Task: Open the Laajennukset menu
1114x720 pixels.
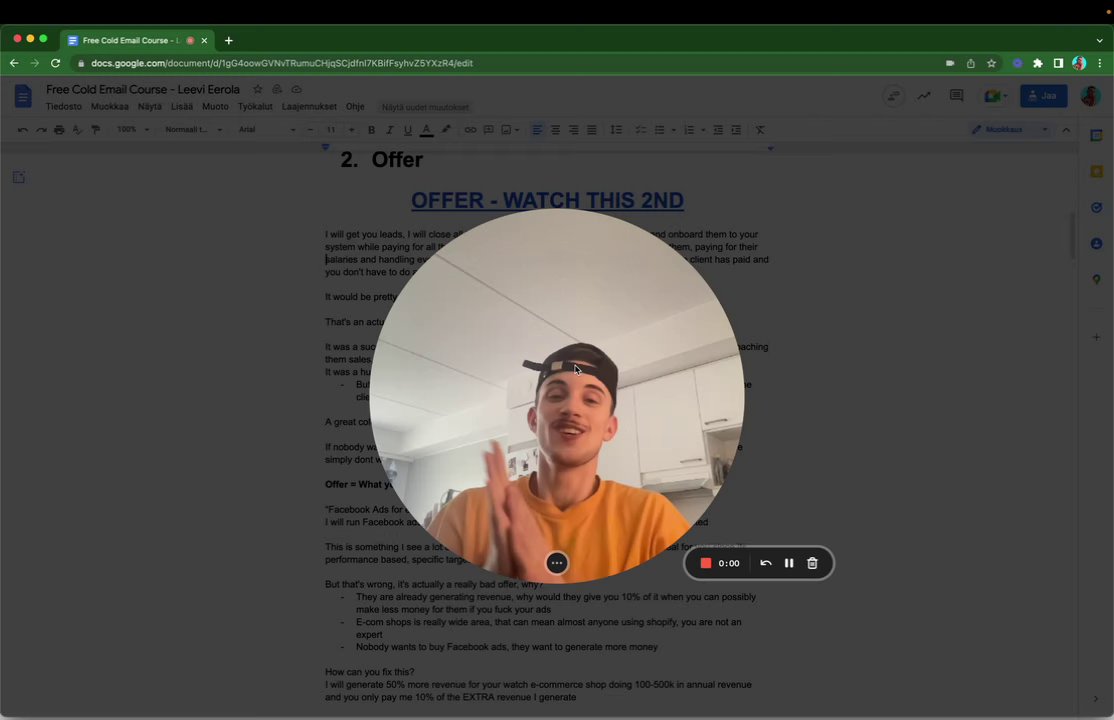Action: (309, 107)
